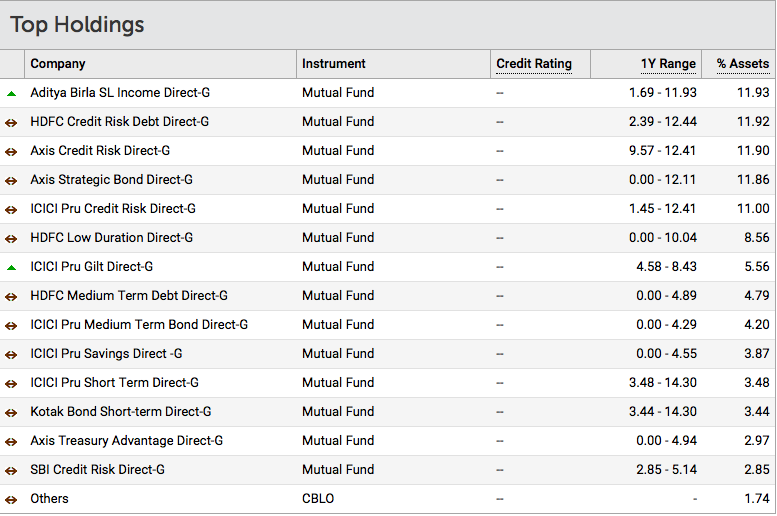Select the 8.56 percent assets value
This screenshot has height=516, width=777.
click(757, 237)
